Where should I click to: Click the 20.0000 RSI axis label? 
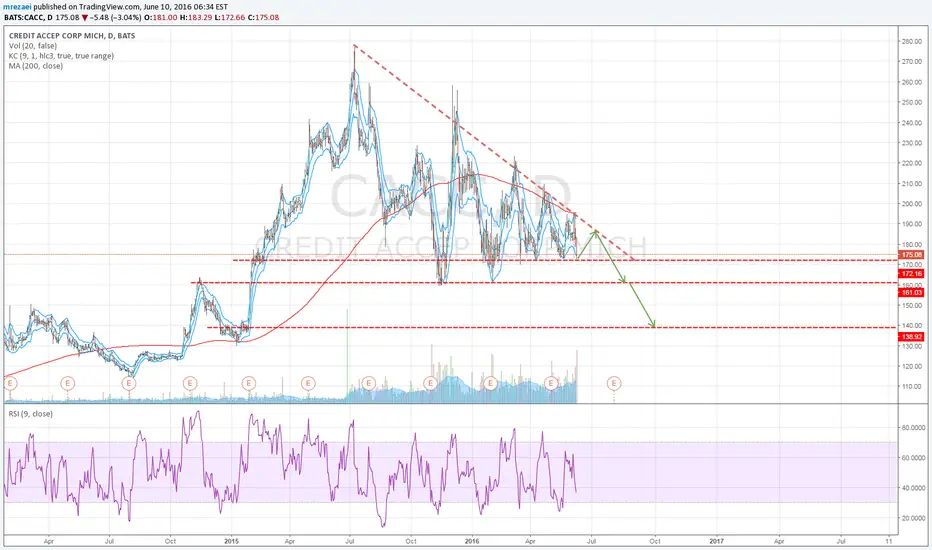[x=914, y=518]
